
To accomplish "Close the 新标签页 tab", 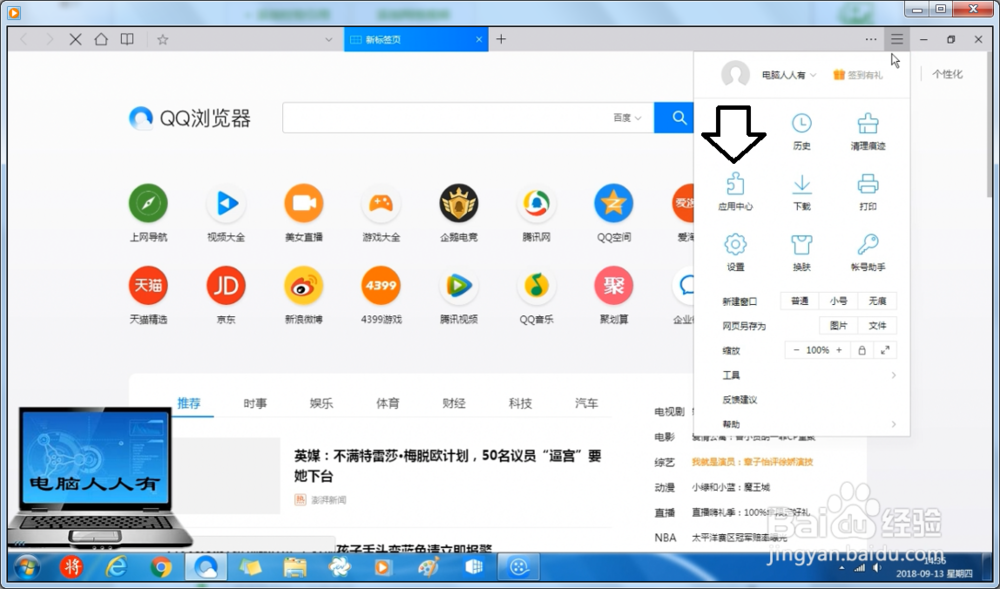I will [x=479, y=40].
